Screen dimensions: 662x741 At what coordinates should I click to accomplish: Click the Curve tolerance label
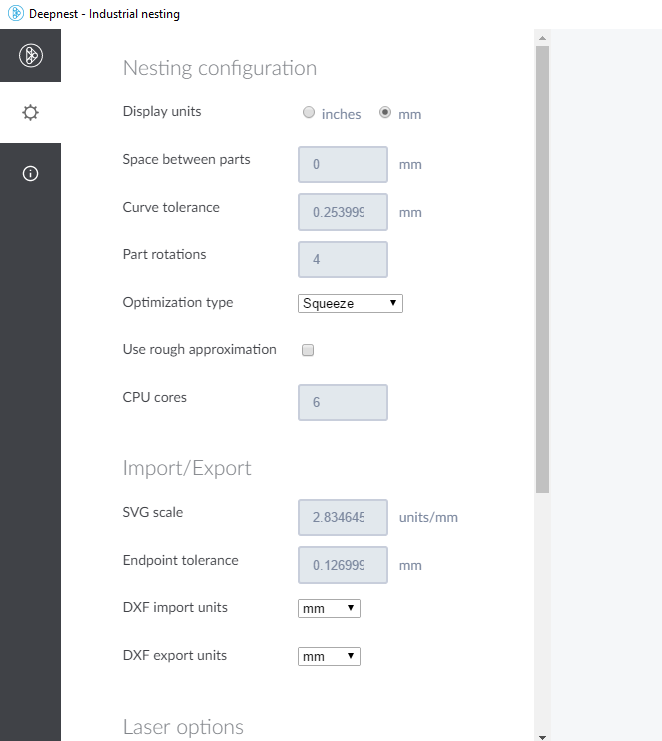coord(171,207)
